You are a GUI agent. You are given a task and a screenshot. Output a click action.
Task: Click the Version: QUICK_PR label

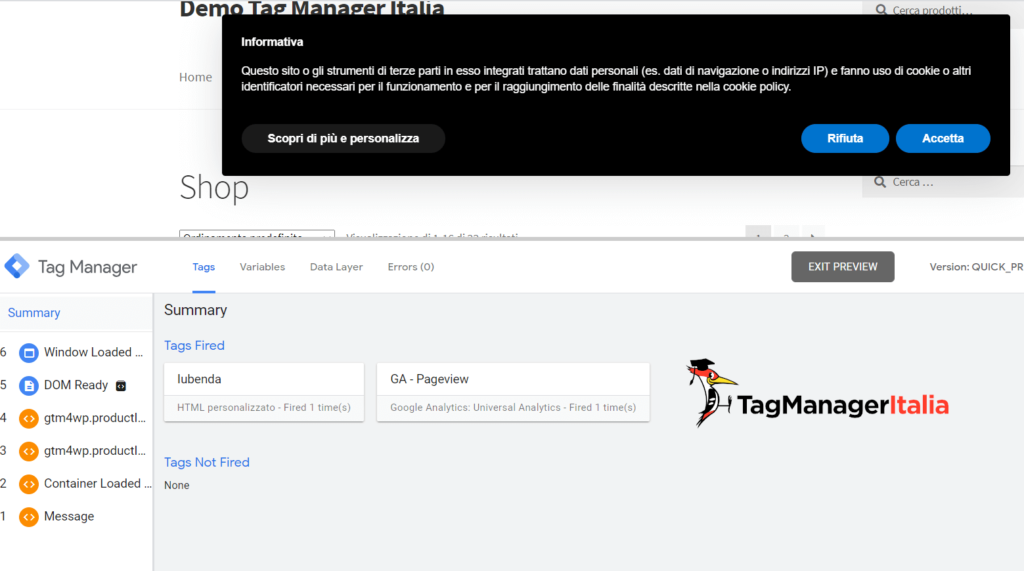click(976, 267)
